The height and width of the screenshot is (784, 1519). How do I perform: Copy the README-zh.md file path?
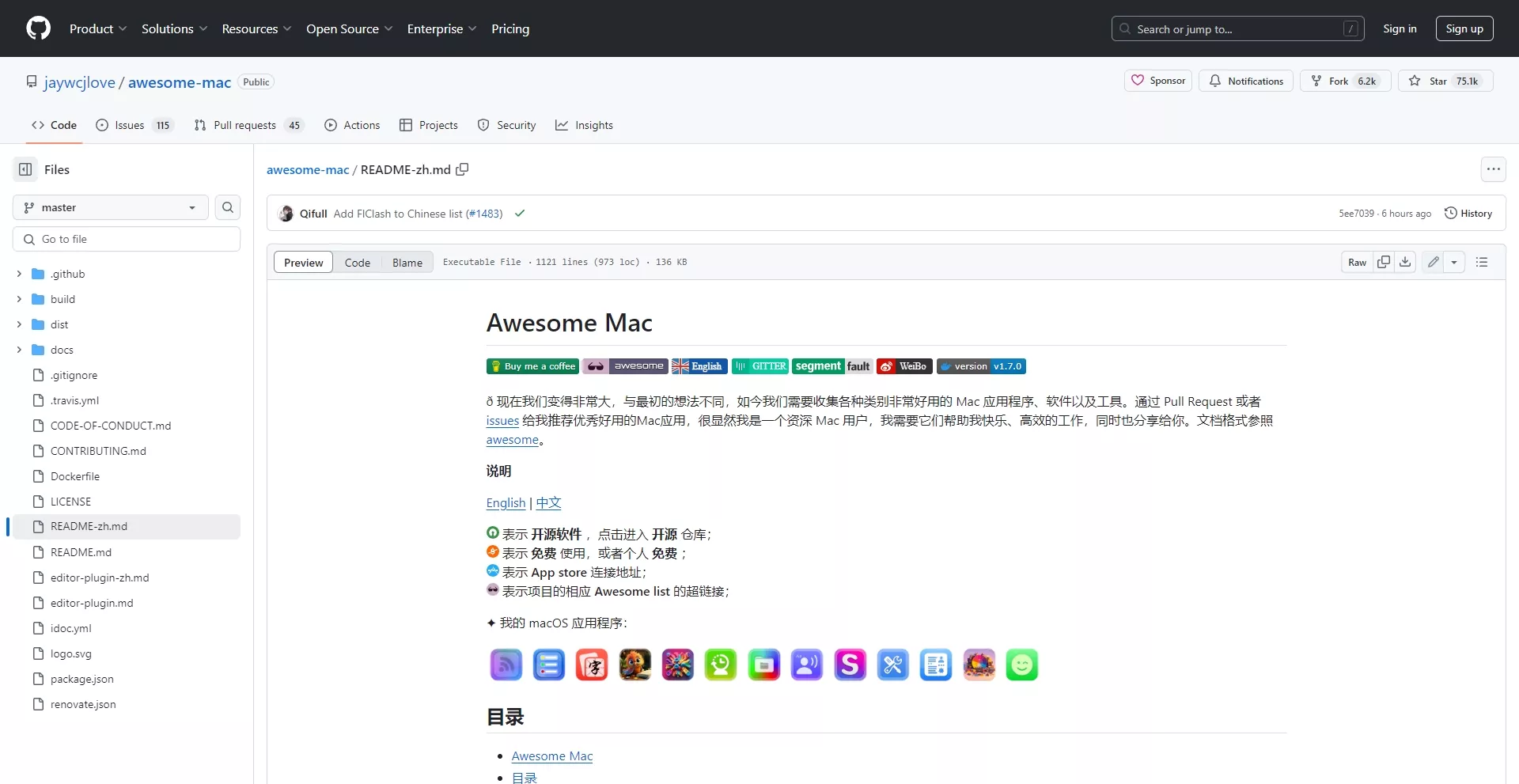tap(463, 169)
